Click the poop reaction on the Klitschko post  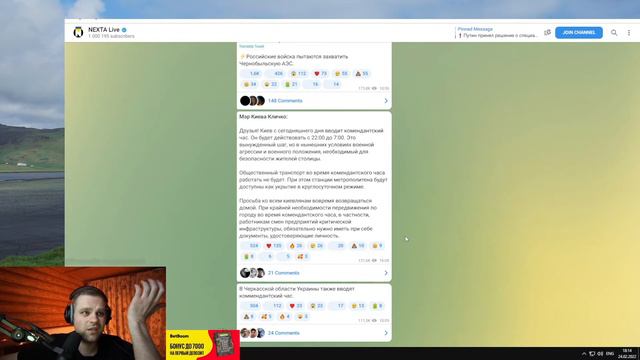coord(358,246)
